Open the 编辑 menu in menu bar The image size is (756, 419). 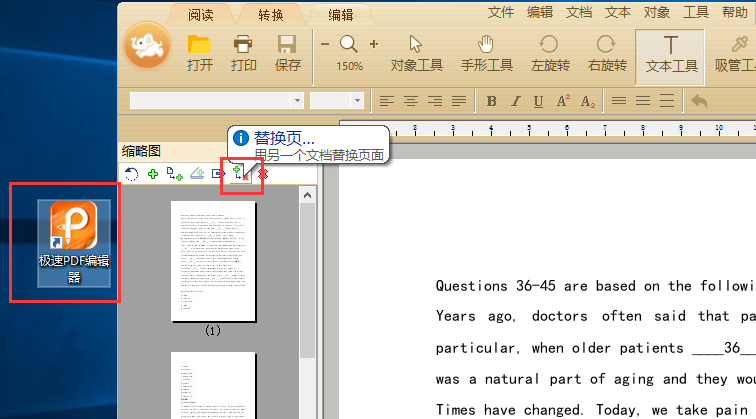pos(540,12)
